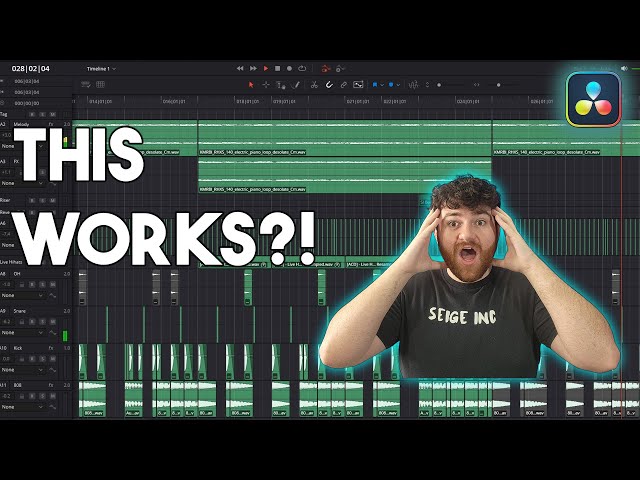Select the Razor scissors tool
This screenshot has height=480, width=640.
coord(314,84)
